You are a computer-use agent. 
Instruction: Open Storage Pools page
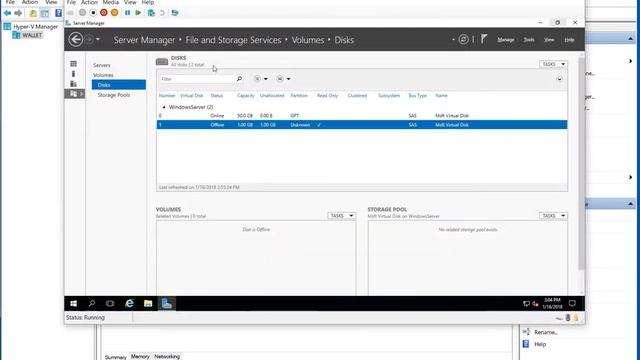click(114, 95)
